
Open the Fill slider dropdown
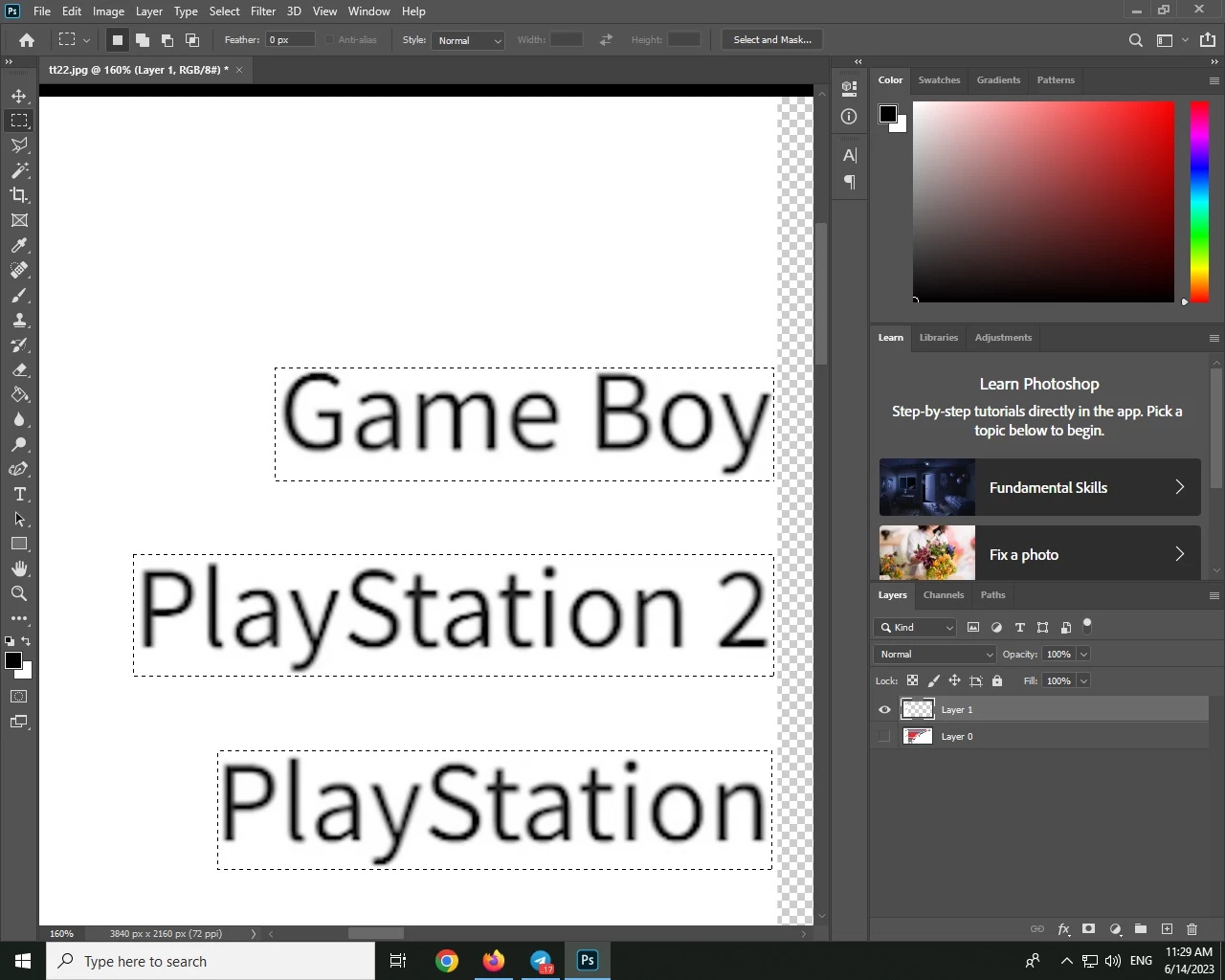(x=1084, y=681)
